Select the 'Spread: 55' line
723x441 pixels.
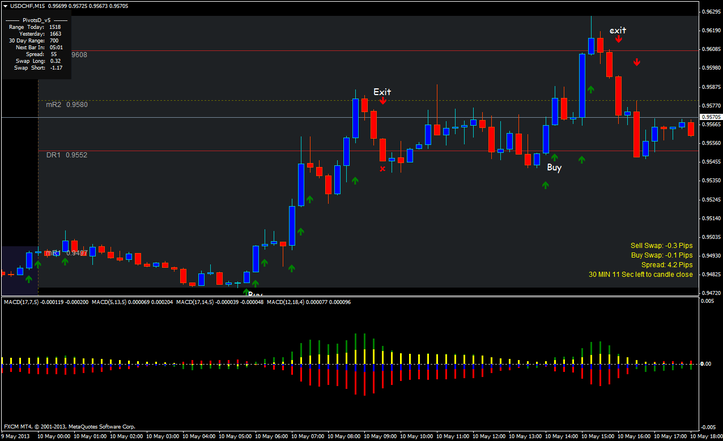(x=41, y=54)
